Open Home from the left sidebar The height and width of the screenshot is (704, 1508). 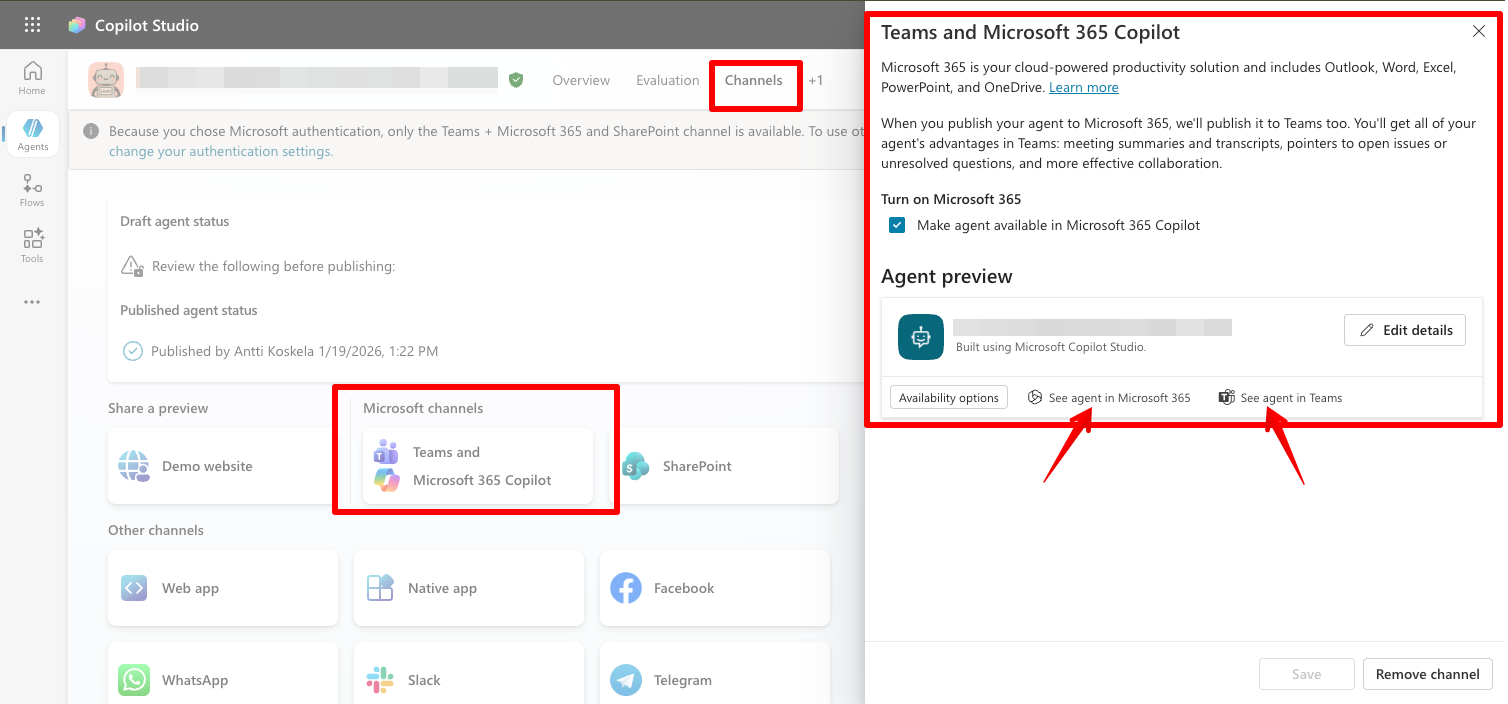pyautogui.click(x=31, y=78)
